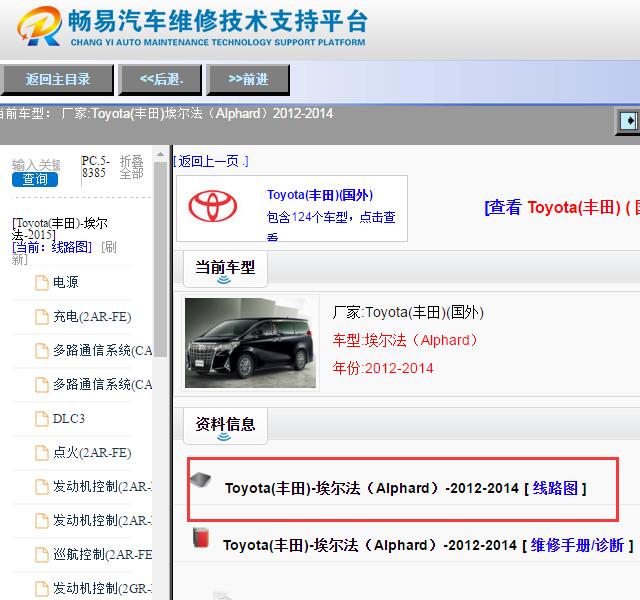
Task: Open the 发动机控制(2GR tree item
Action: pyautogui.click(x=102, y=589)
